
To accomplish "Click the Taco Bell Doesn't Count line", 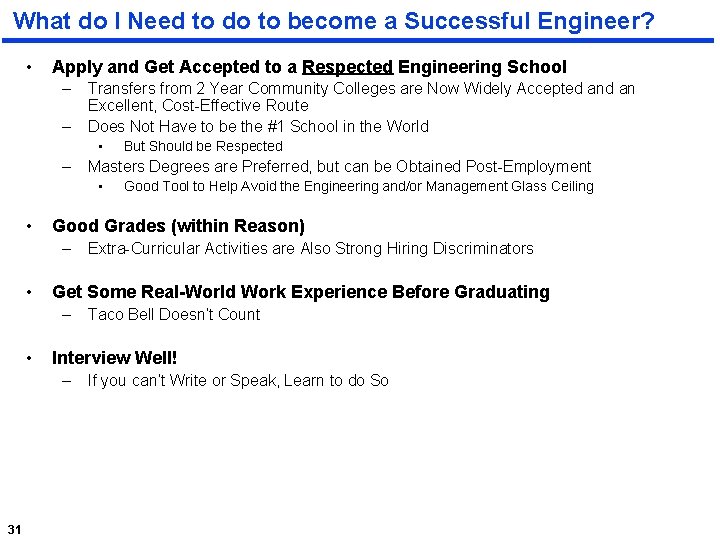I will point(174,315).
